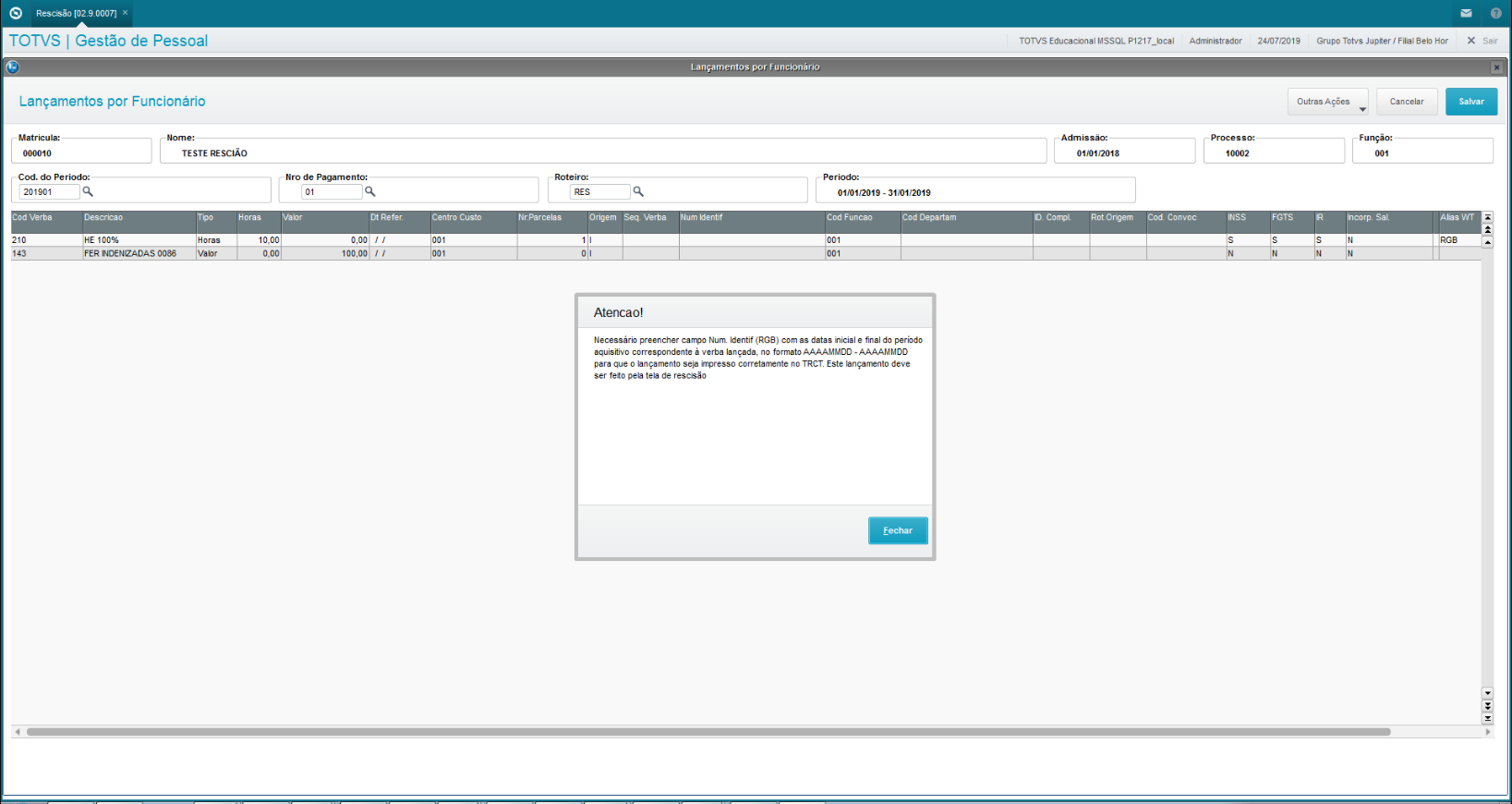Viewport: 1512px width, 804px height.
Task: Open lookup magnifier for Cod. do Periodo
Action: [88, 191]
